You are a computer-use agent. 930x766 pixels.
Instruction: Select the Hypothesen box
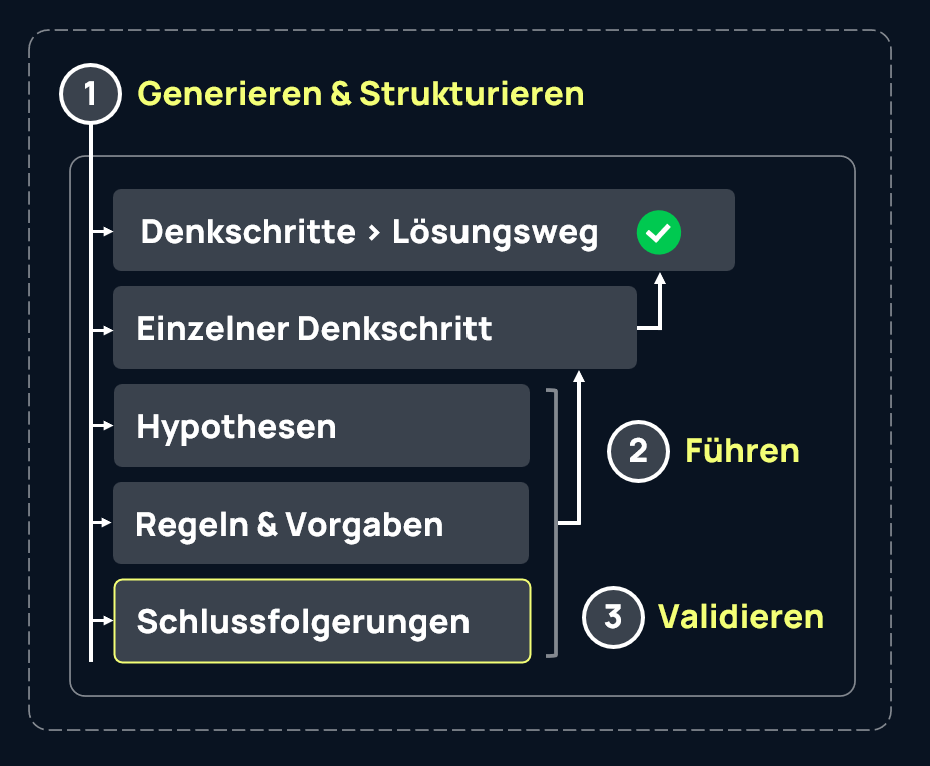321,426
